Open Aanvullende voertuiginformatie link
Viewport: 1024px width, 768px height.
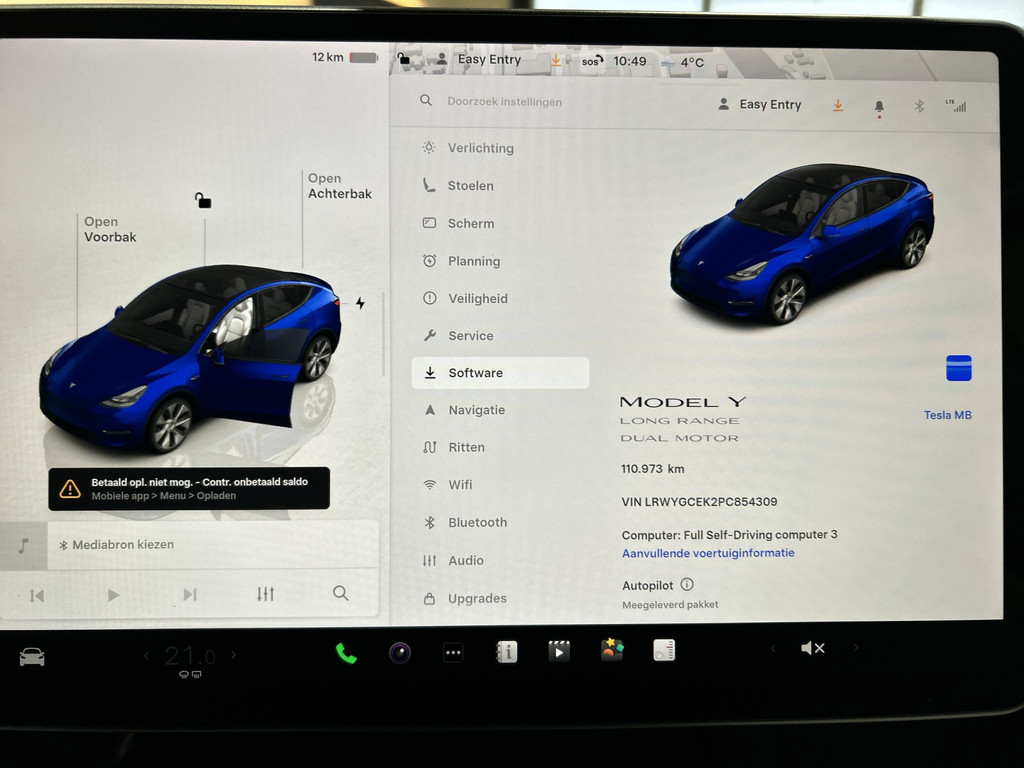[x=708, y=553]
